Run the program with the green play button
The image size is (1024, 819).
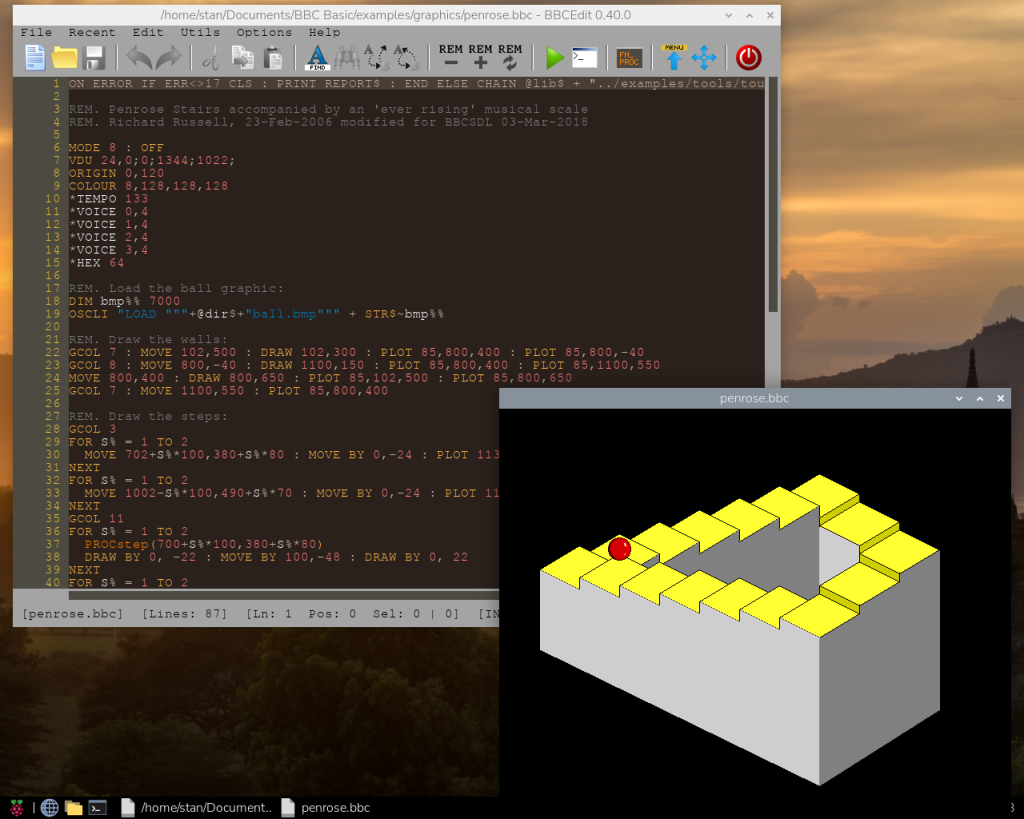555,57
